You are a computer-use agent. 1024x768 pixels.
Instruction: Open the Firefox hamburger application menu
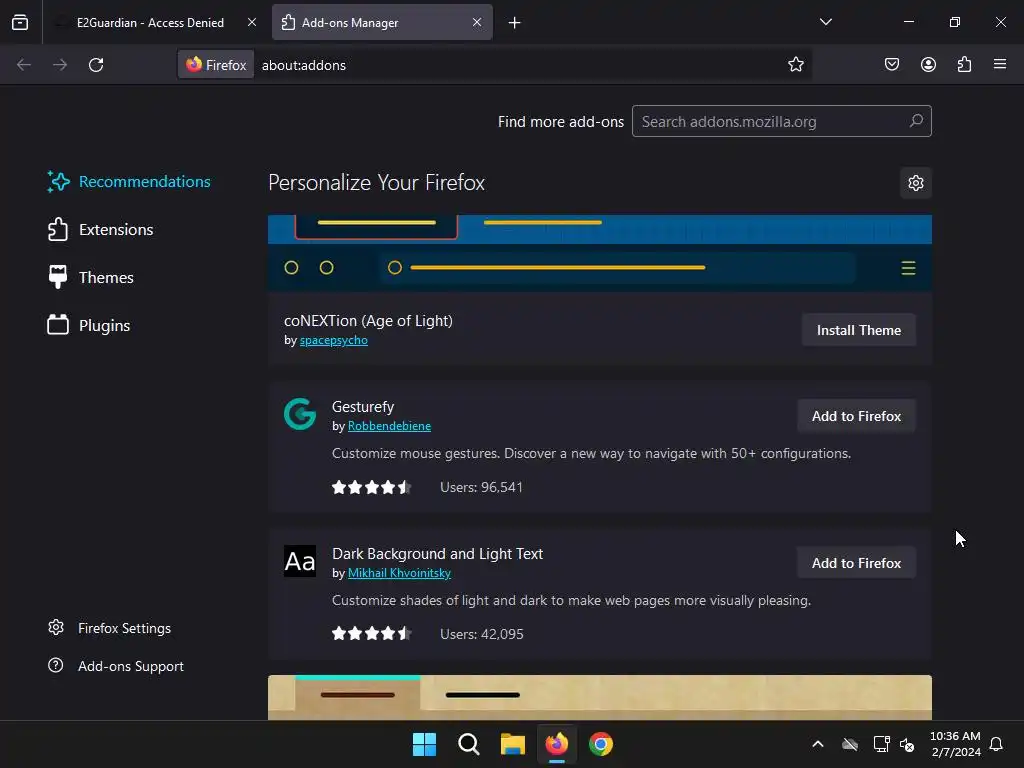pos(1000,65)
